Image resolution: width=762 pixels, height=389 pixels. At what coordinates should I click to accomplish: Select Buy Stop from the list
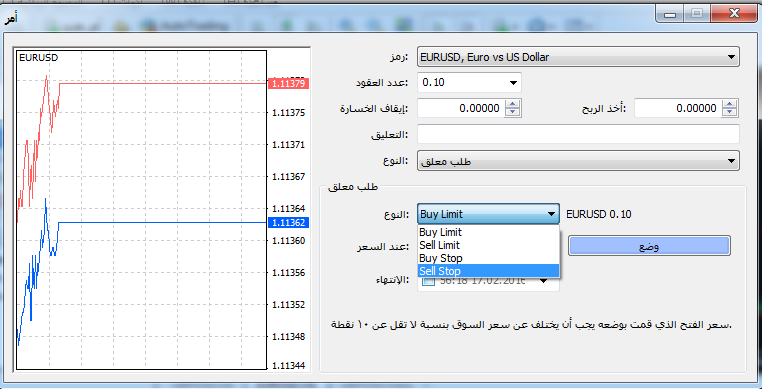[x=488, y=258]
